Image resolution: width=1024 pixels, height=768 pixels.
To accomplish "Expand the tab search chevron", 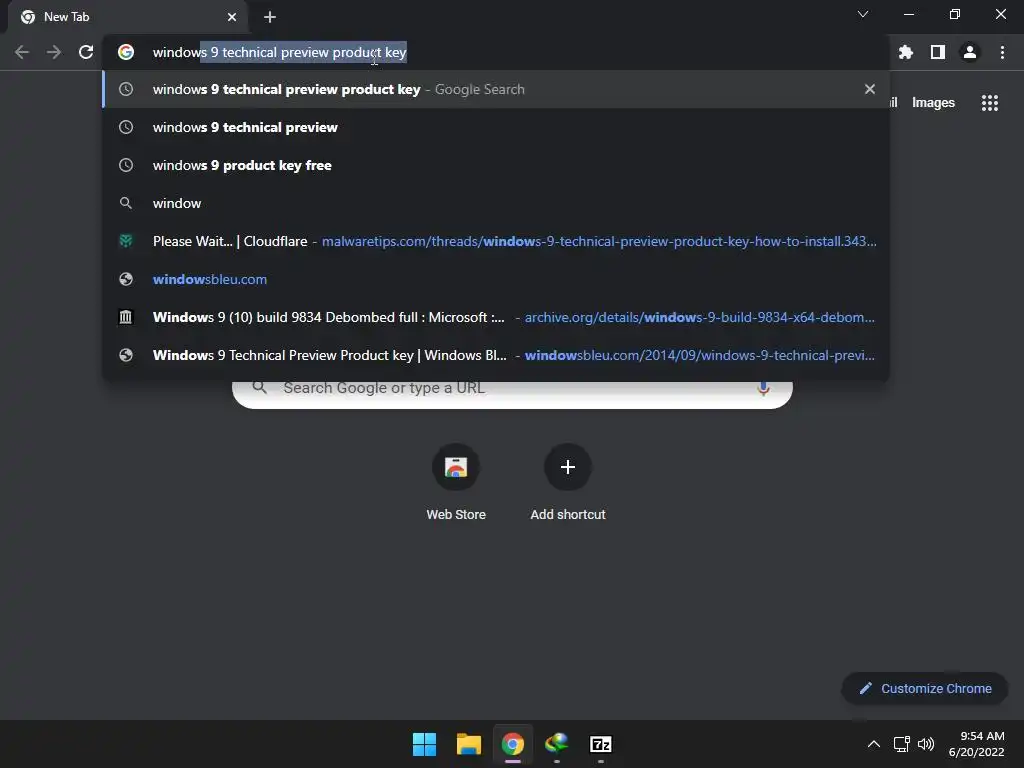I will [x=863, y=14].
